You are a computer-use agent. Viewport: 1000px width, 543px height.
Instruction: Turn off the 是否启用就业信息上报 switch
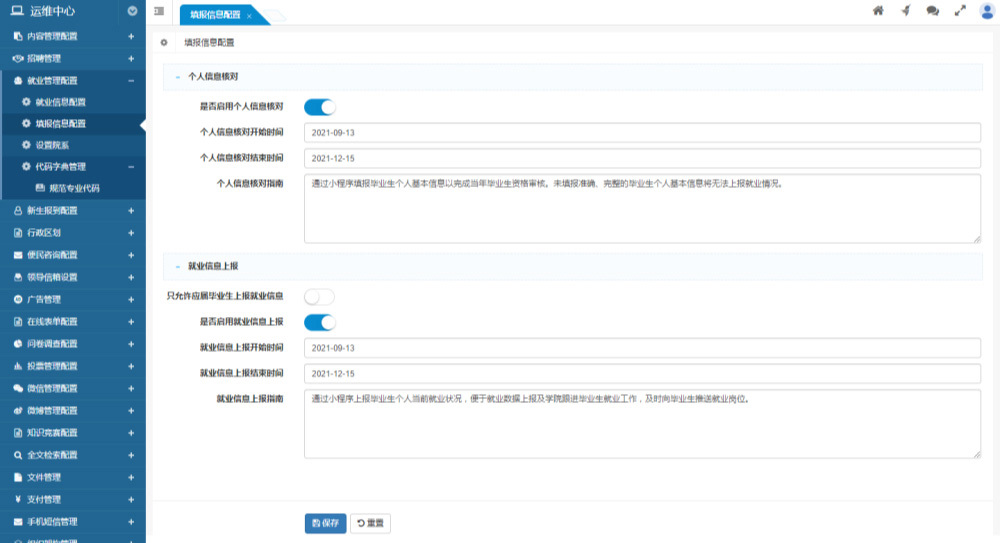pos(319,322)
